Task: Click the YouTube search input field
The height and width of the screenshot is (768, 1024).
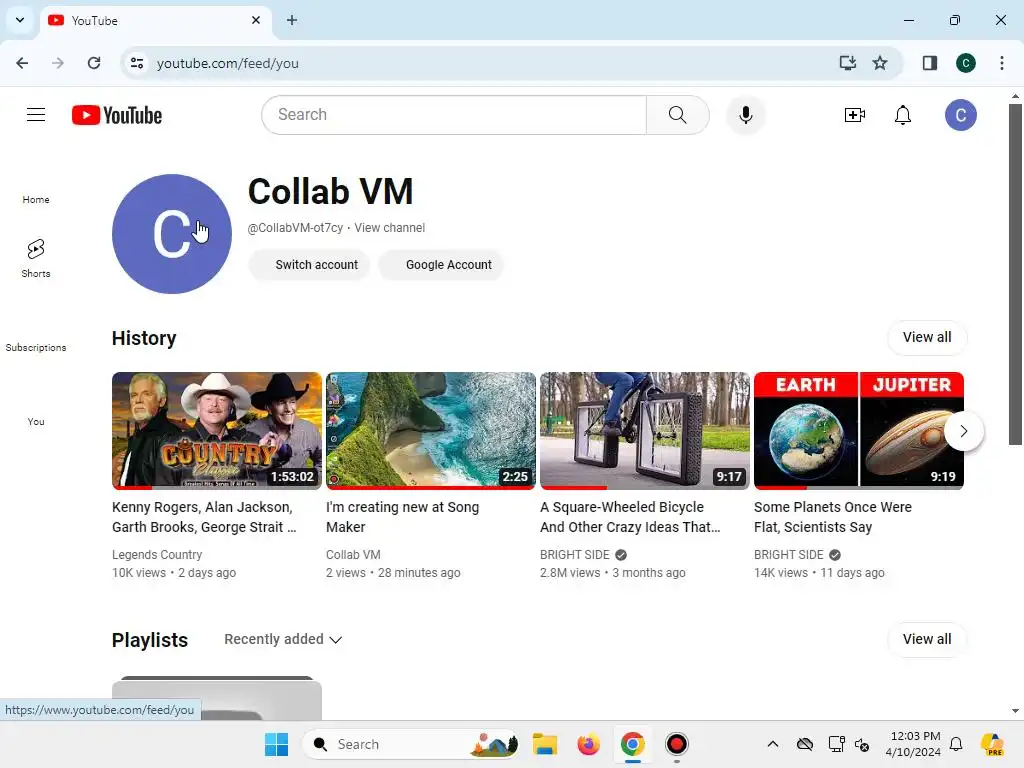Action: [455, 115]
